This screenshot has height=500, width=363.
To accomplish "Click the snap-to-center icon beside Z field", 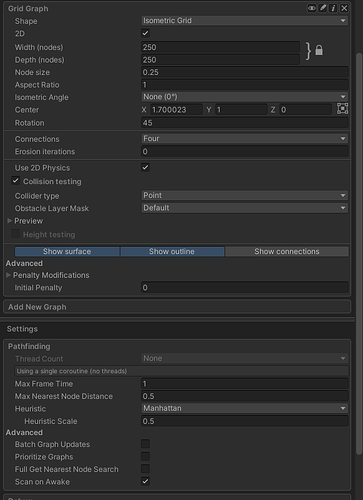I will click(x=342, y=109).
